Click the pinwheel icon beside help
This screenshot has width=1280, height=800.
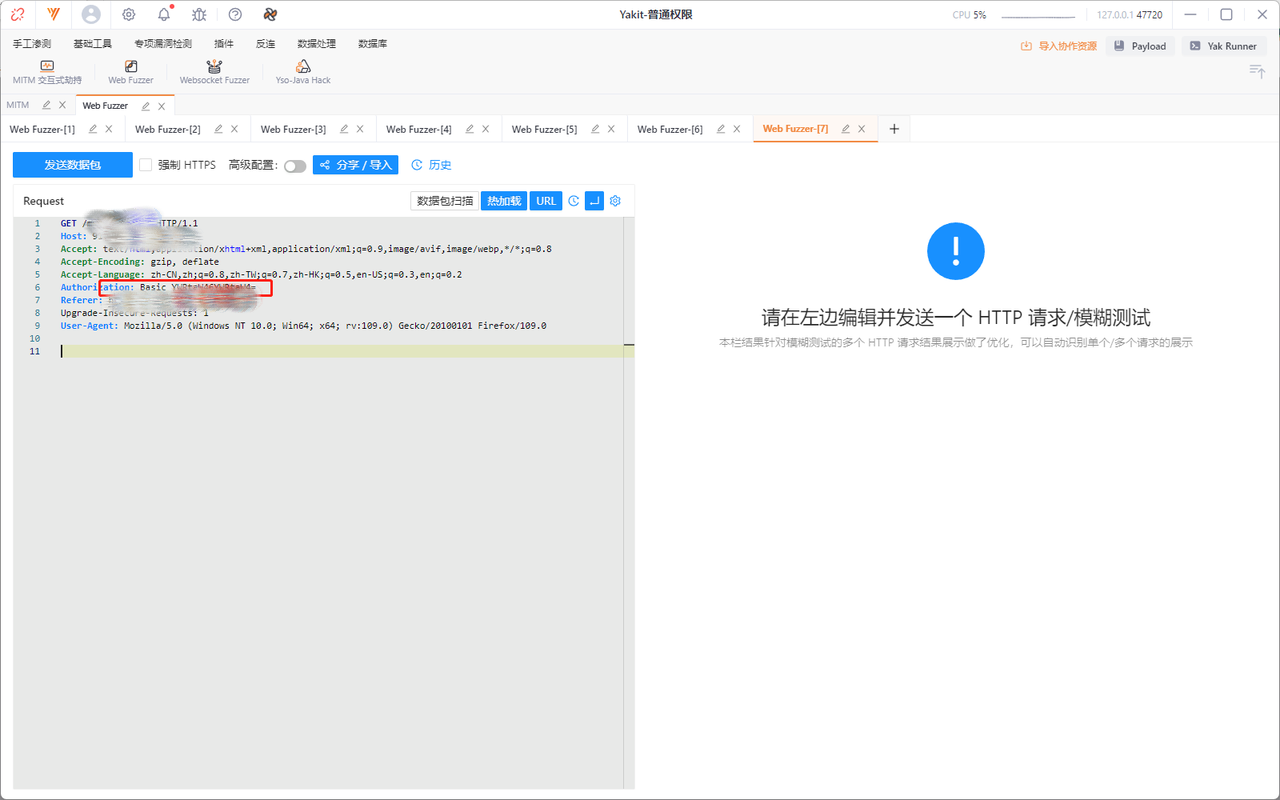[x=270, y=15]
